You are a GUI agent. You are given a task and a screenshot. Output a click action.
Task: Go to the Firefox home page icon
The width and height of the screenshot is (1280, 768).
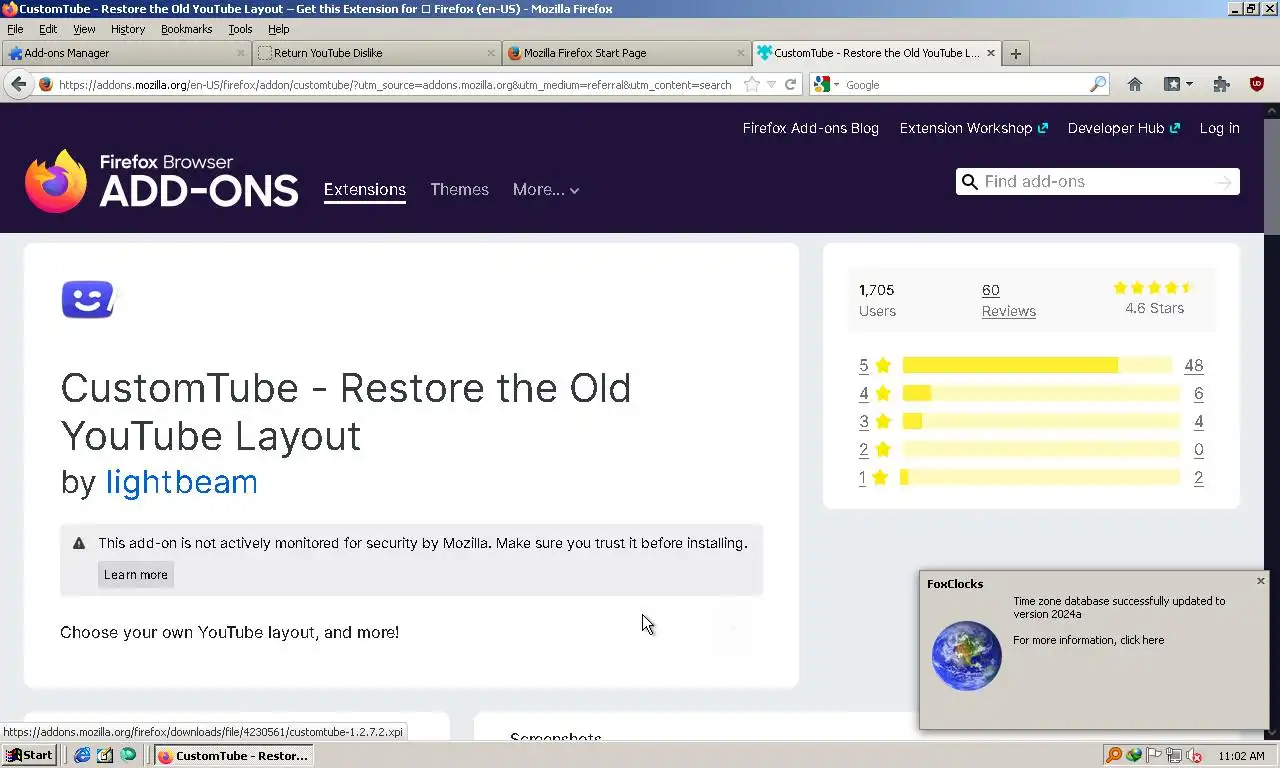[1135, 85]
